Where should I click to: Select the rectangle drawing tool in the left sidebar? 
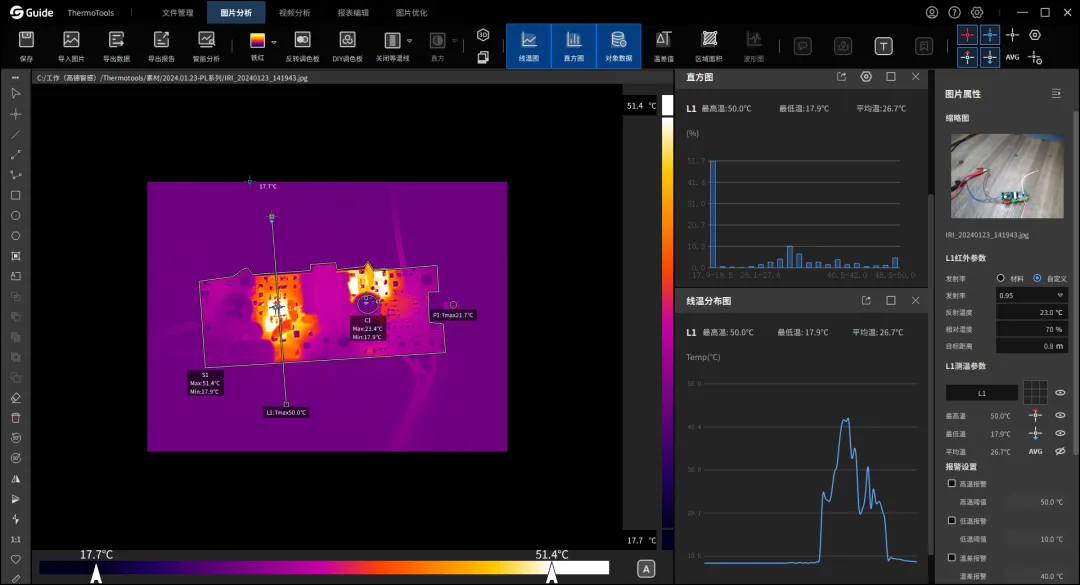click(15, 196)
